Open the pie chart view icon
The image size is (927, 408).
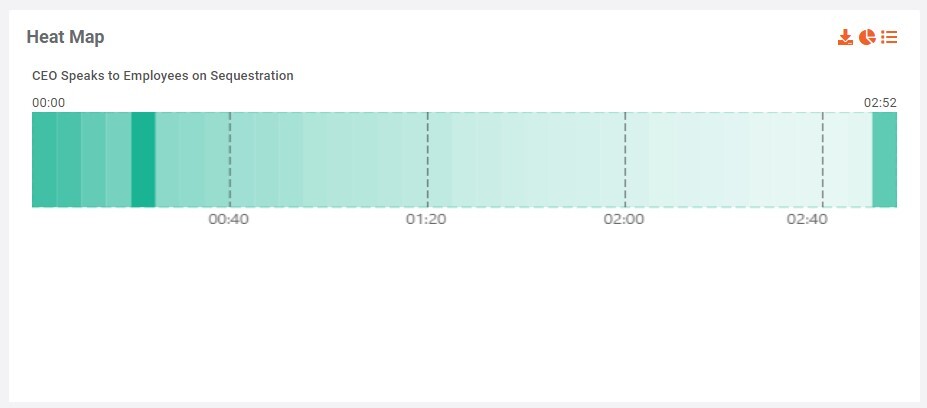pos(867,37)
